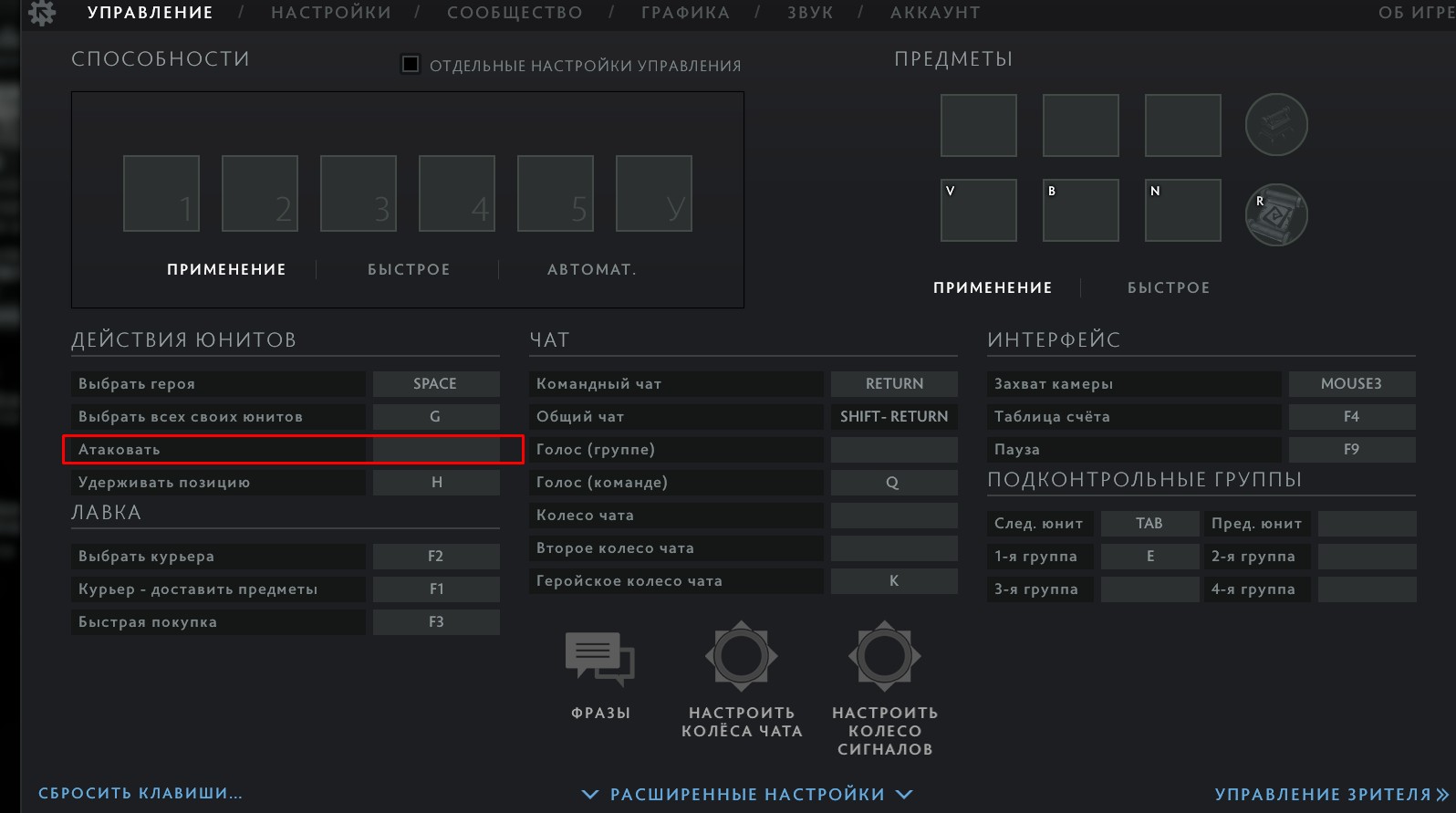1456x813 pixels.
Task: Open the ОБ ИГРЕ tab
Action: [x=1417, y=13]
